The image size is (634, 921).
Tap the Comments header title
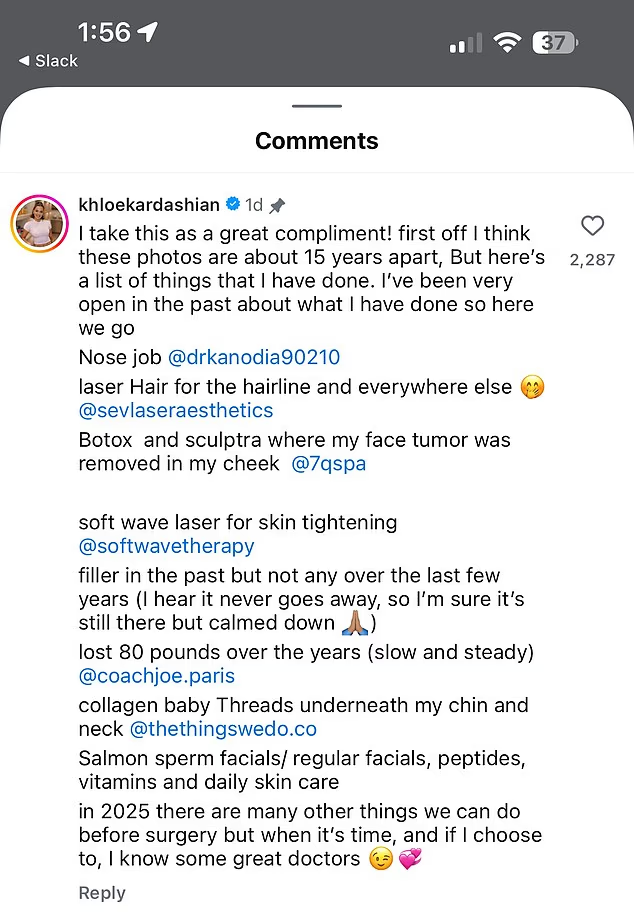click(316, 141)
